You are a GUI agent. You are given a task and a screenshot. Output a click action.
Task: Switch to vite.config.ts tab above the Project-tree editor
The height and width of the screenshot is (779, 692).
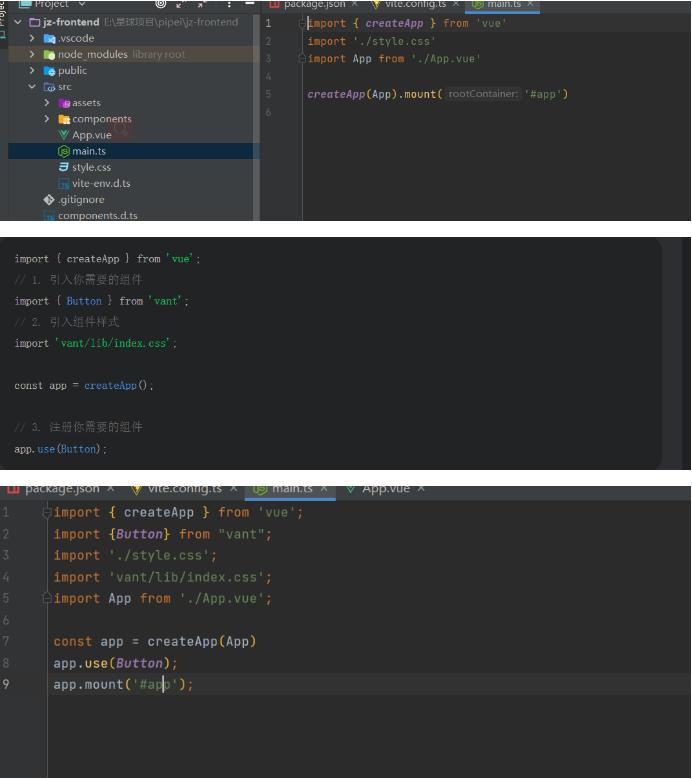point(415,4)
